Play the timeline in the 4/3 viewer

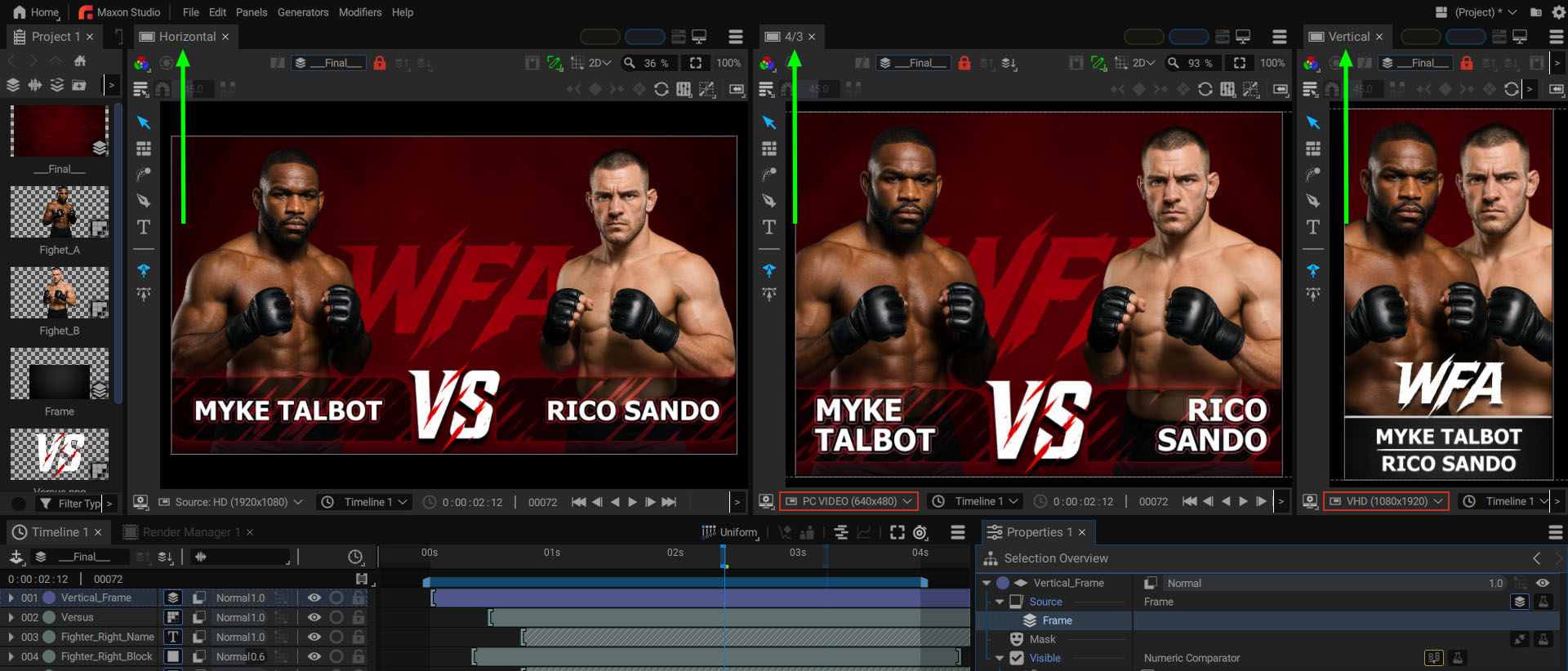point(1243,501)
